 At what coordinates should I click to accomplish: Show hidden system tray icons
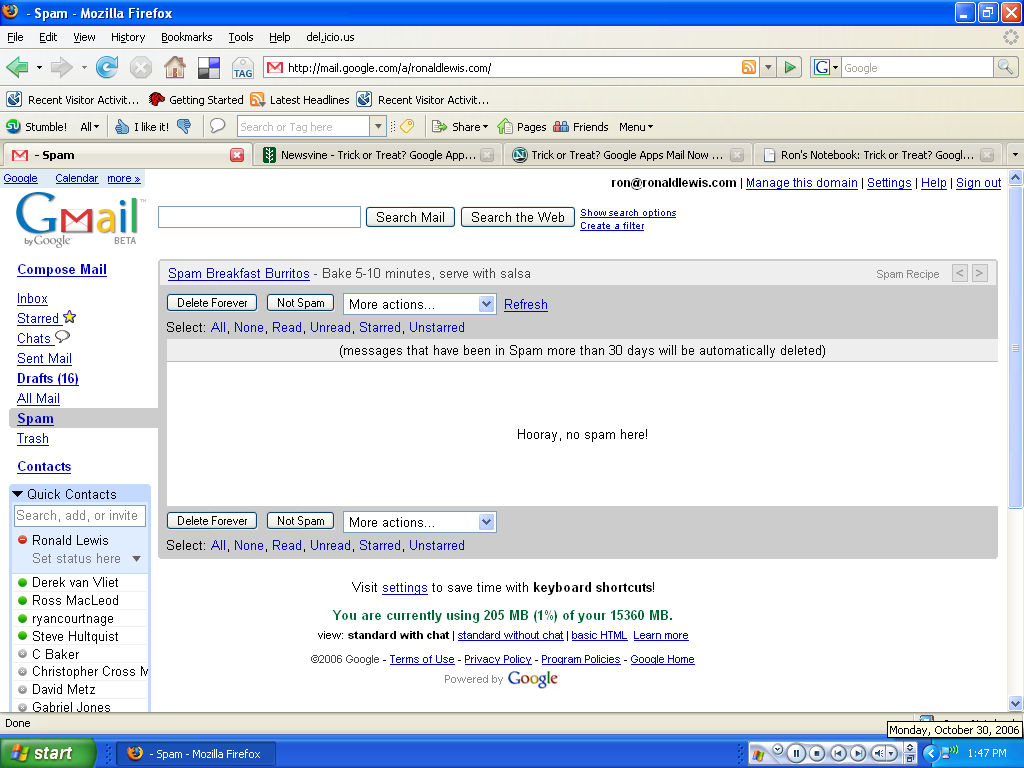(931, 753)
